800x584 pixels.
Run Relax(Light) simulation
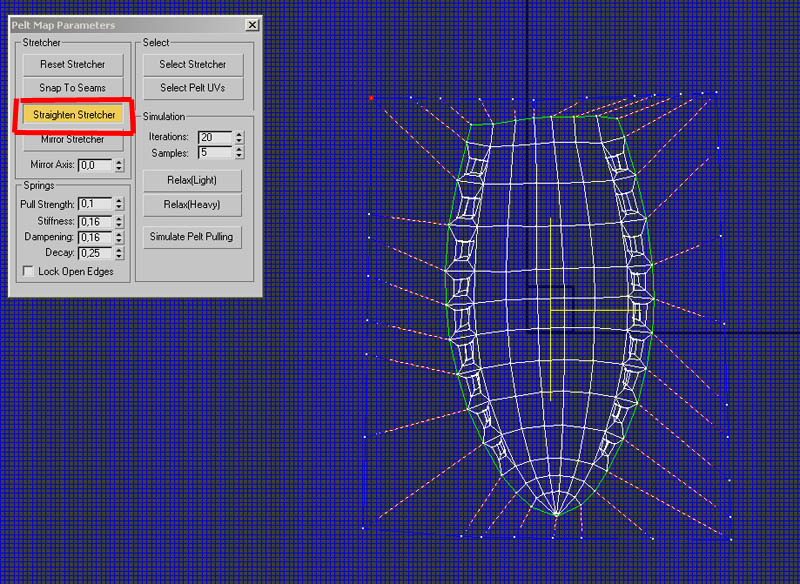pyautogui.click(x=192, y=181)
